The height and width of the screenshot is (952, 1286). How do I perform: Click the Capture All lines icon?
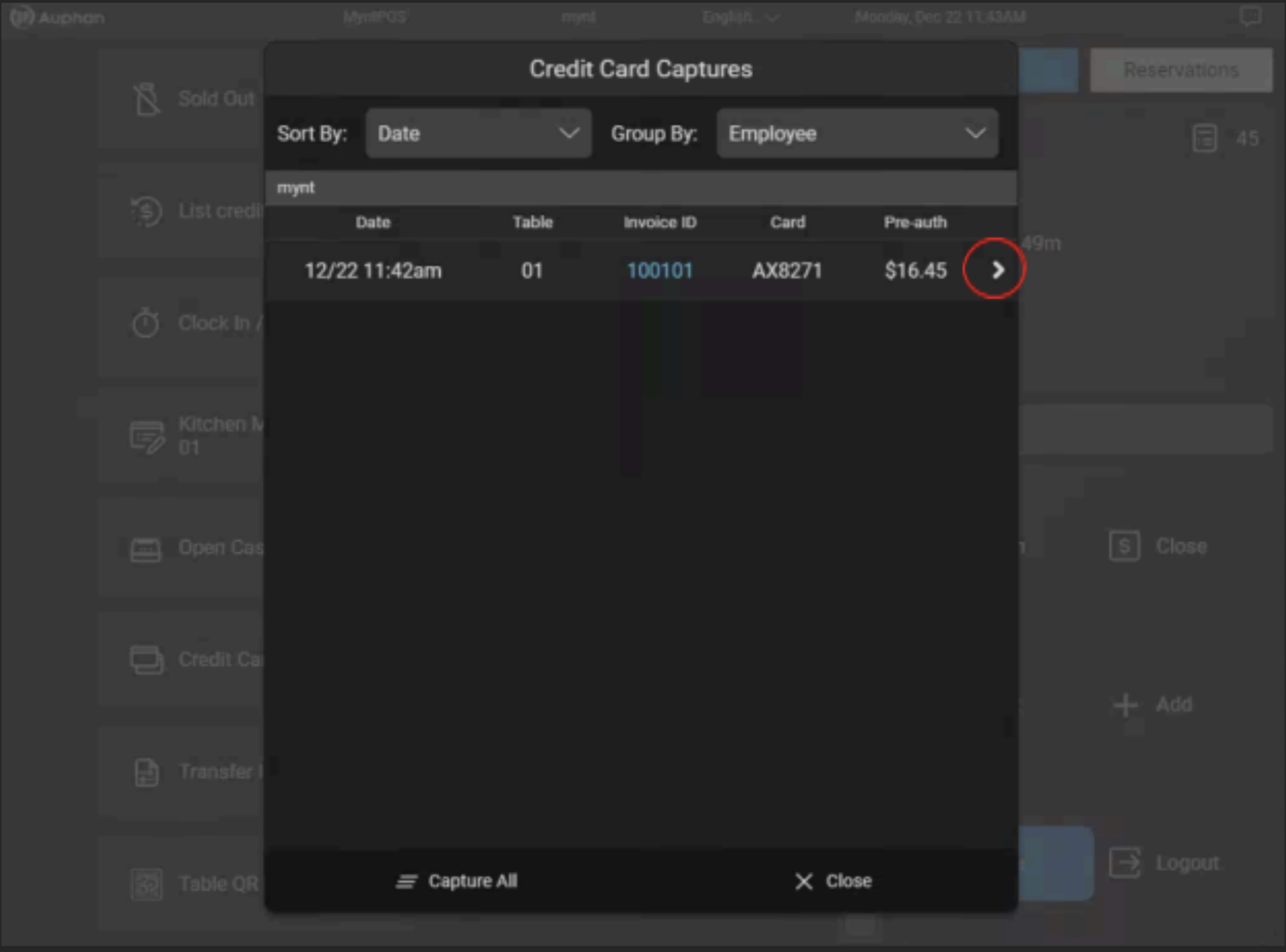coord(406,881)
